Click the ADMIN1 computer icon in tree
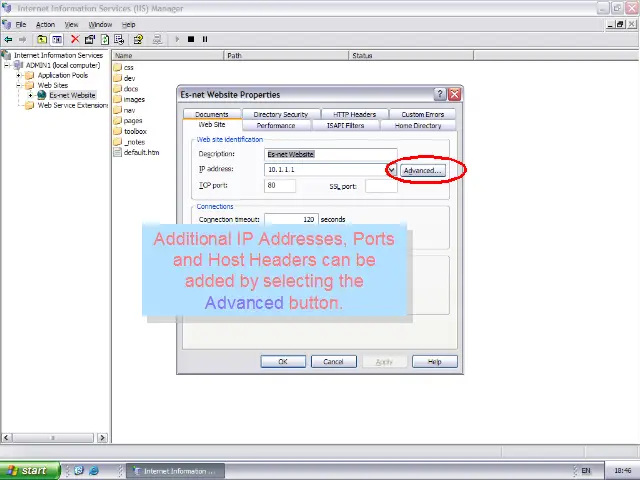Screen dimensions: 640x480 18,65
